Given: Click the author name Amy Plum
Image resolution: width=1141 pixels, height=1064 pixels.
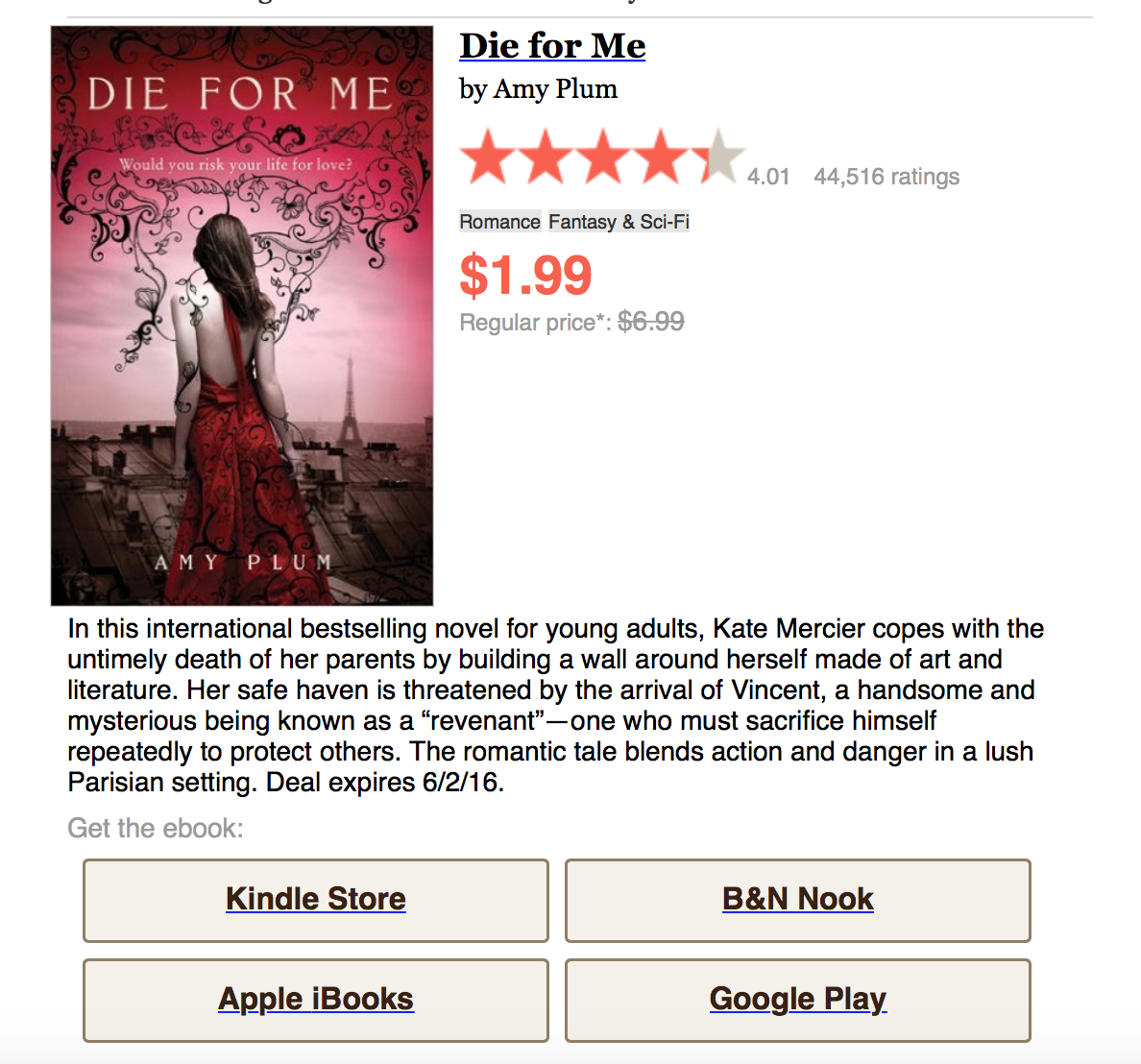Looking at the screenshot, I should [555, 89].
